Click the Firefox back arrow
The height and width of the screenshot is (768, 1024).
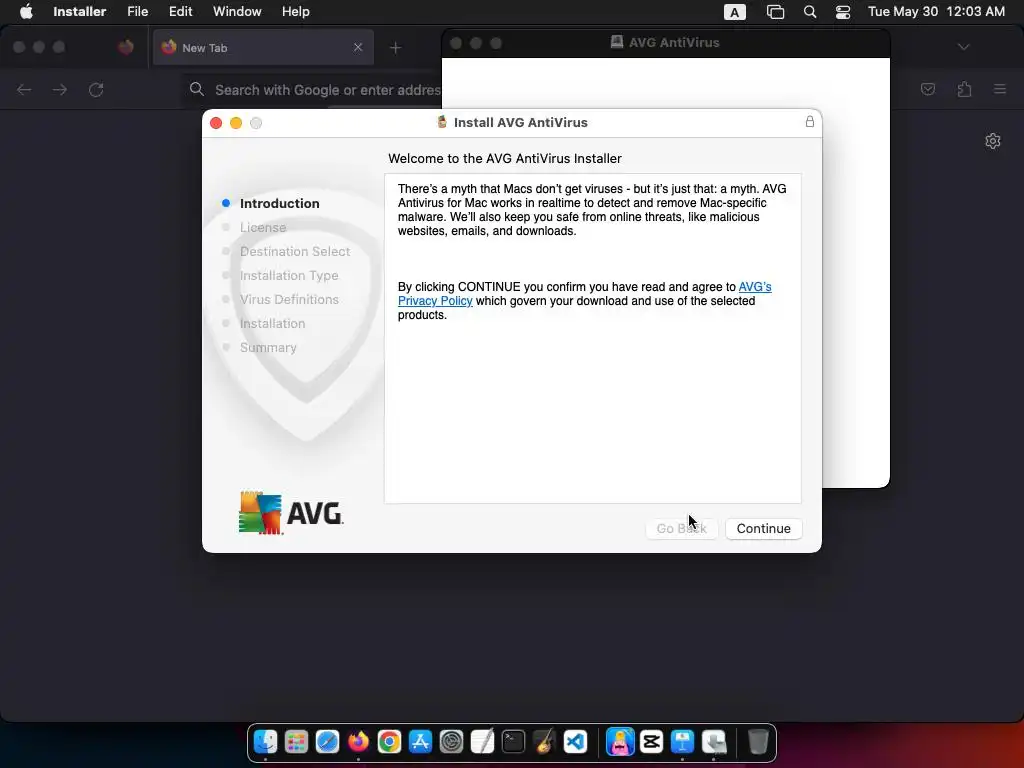[24, 89]
